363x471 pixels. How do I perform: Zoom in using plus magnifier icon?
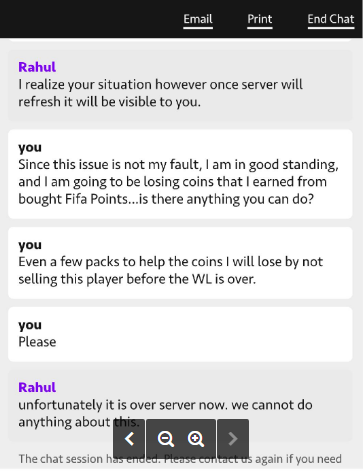click(196, 439)
